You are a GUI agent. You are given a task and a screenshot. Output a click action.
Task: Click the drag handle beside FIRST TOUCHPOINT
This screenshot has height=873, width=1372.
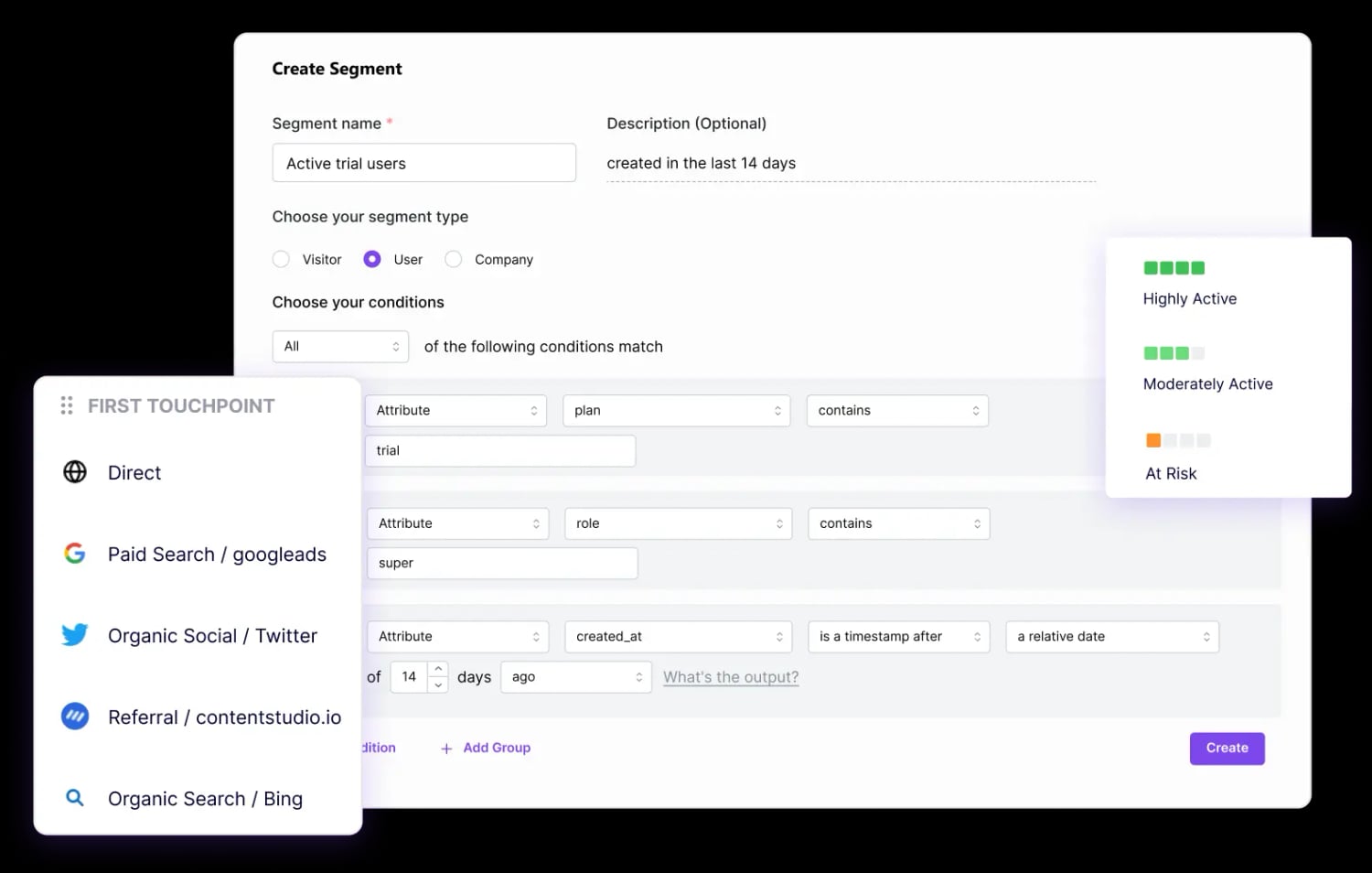click(65, 405)
